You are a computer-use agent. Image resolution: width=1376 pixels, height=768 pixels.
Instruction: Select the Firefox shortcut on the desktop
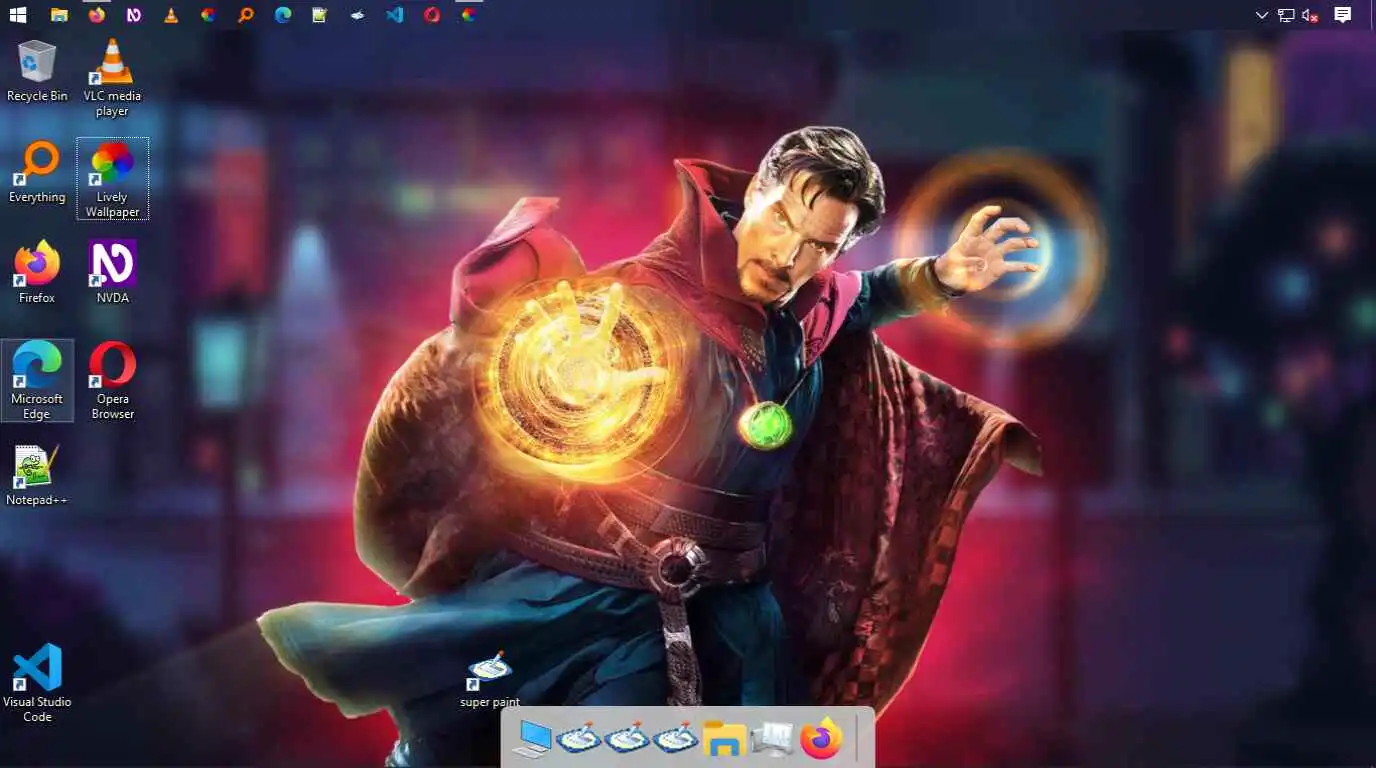click(37, 272)
